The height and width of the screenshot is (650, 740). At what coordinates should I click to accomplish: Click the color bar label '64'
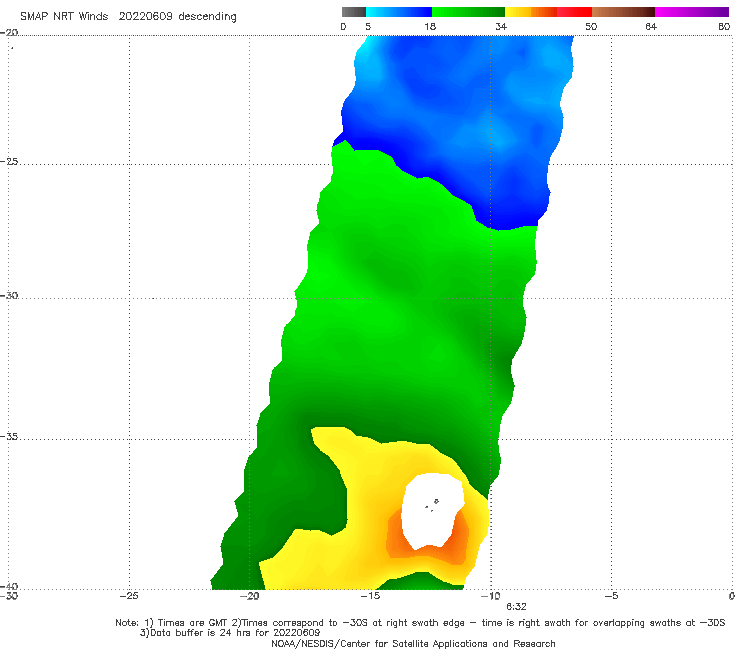(651, 26)
